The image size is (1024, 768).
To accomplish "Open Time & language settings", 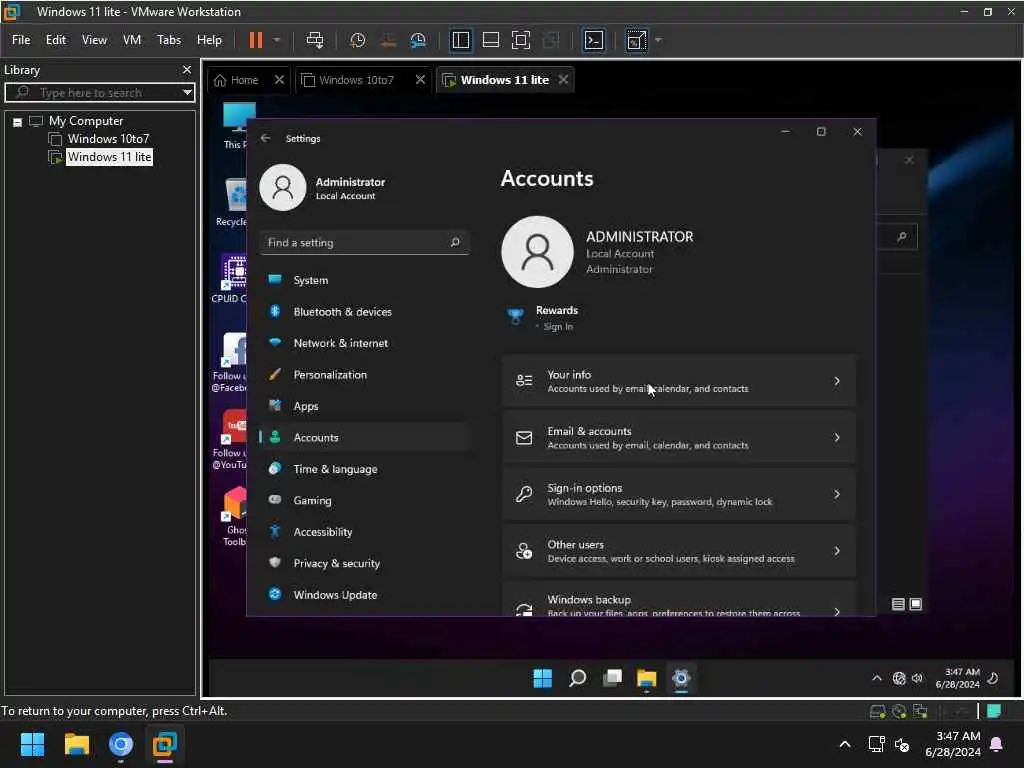I will coord(364,469).
